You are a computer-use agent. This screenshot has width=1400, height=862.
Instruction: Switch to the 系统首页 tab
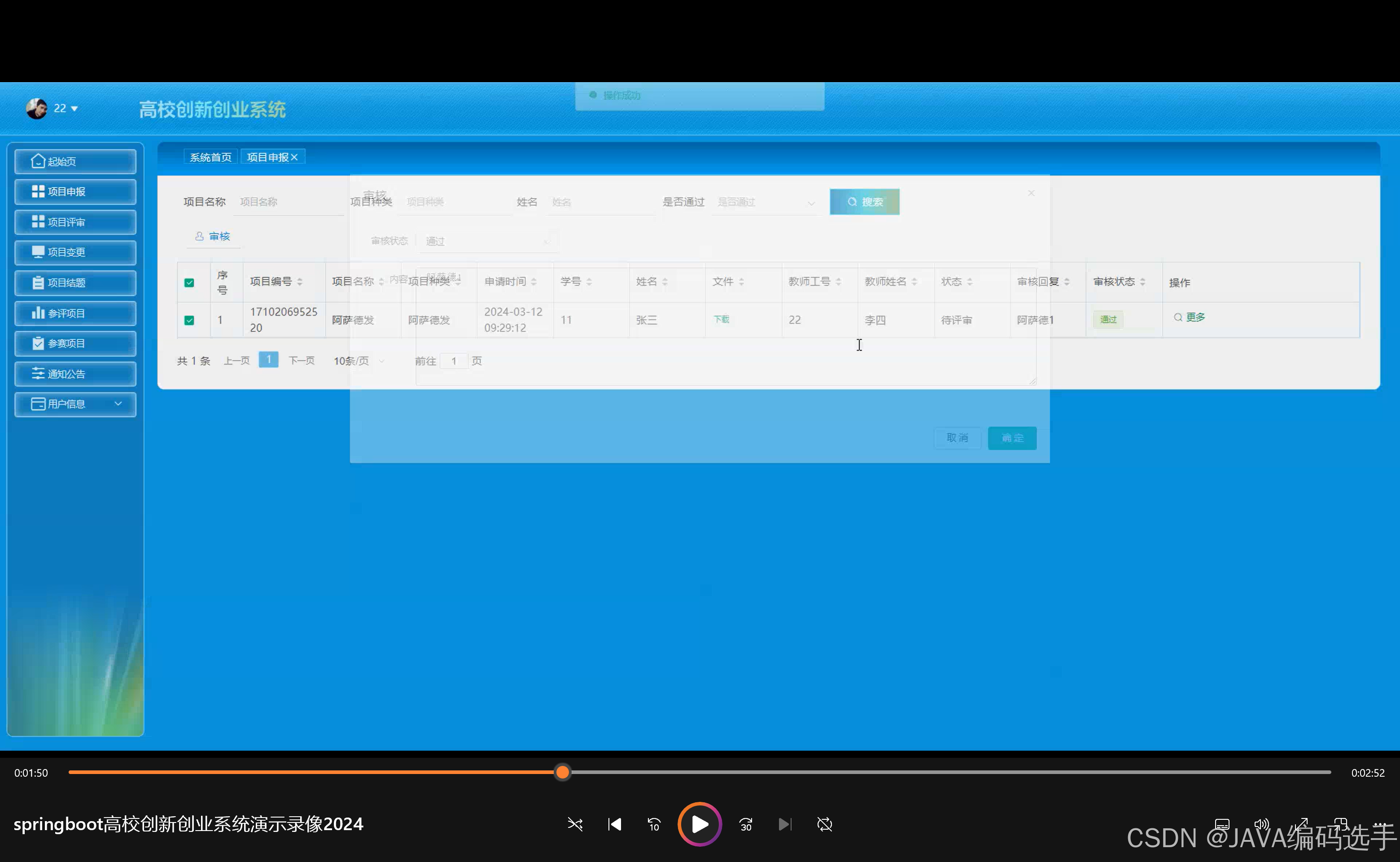click(210, 157)
